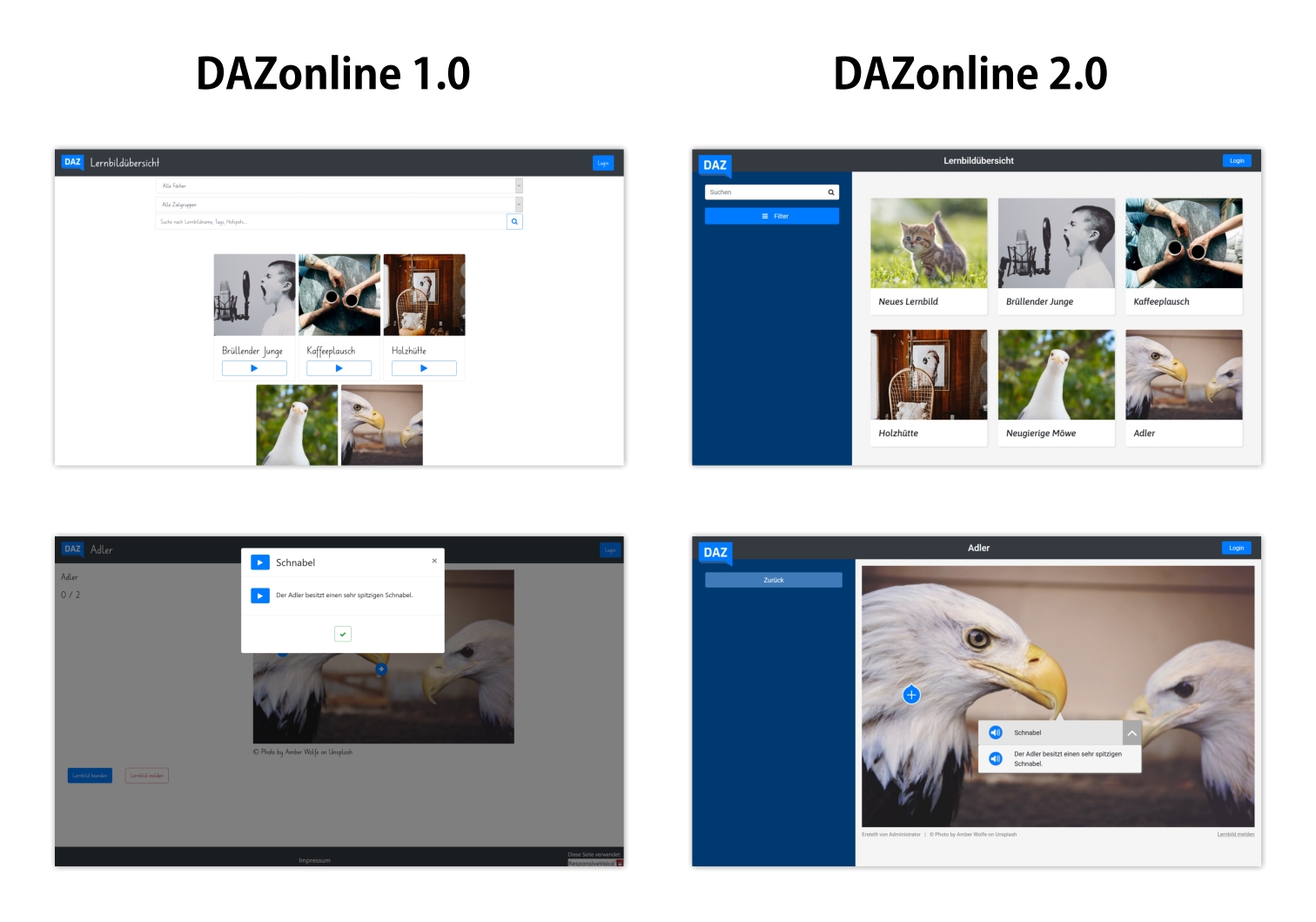Close the Schnabel dialog with the X

point(434,561)
